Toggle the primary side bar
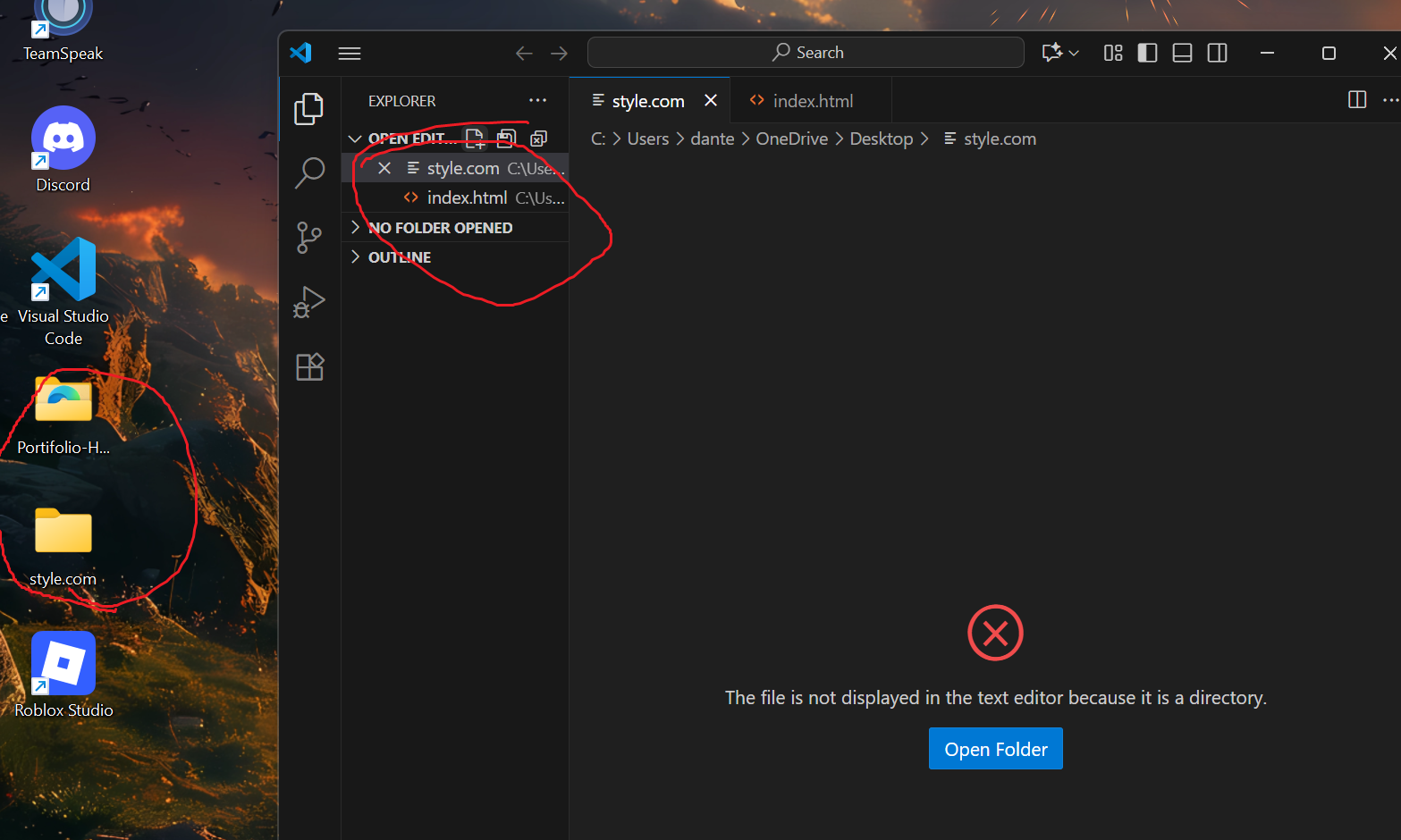 pos(1147,54)
